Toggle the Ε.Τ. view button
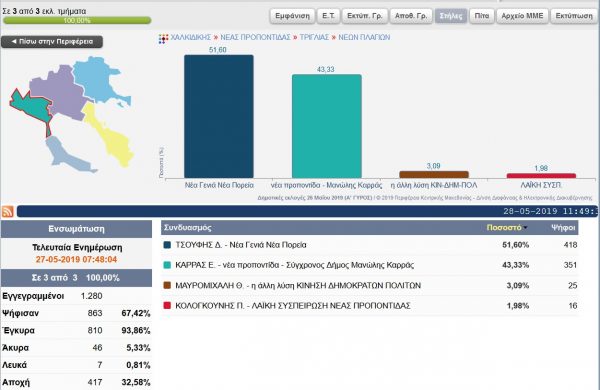Viewport: 600px width, 390px height. [x=328, y=16]
